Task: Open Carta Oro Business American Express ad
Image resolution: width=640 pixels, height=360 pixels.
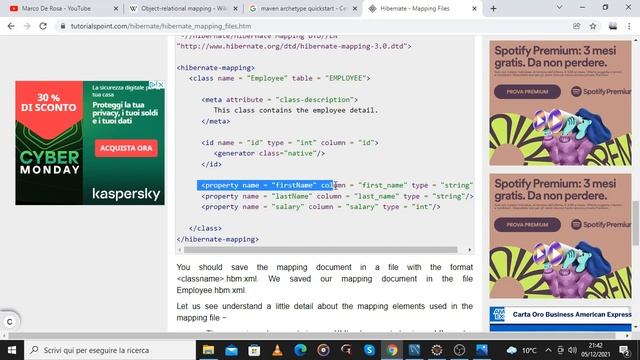Action: point(572,314)
